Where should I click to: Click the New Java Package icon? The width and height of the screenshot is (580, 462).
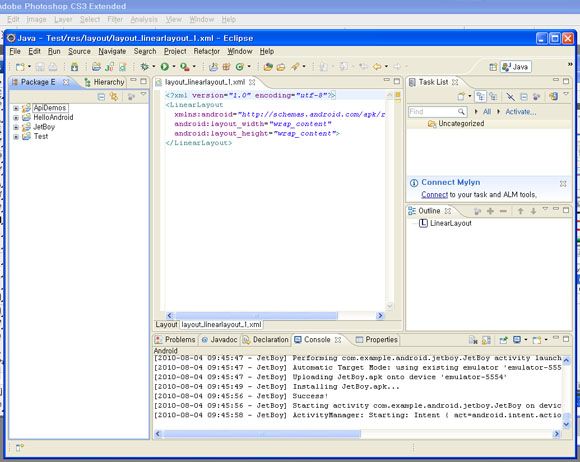tap(226, 67)
